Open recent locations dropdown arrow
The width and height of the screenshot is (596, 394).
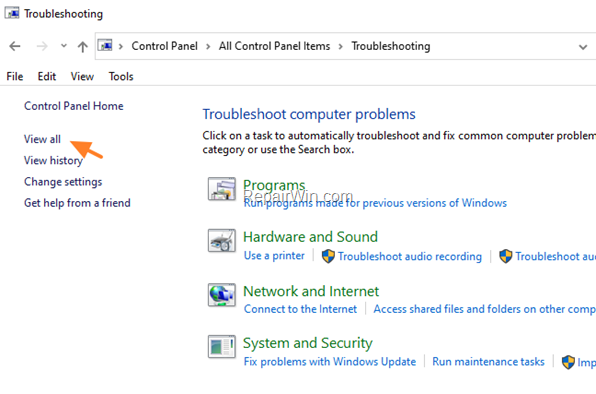click(x=63, y=46)
